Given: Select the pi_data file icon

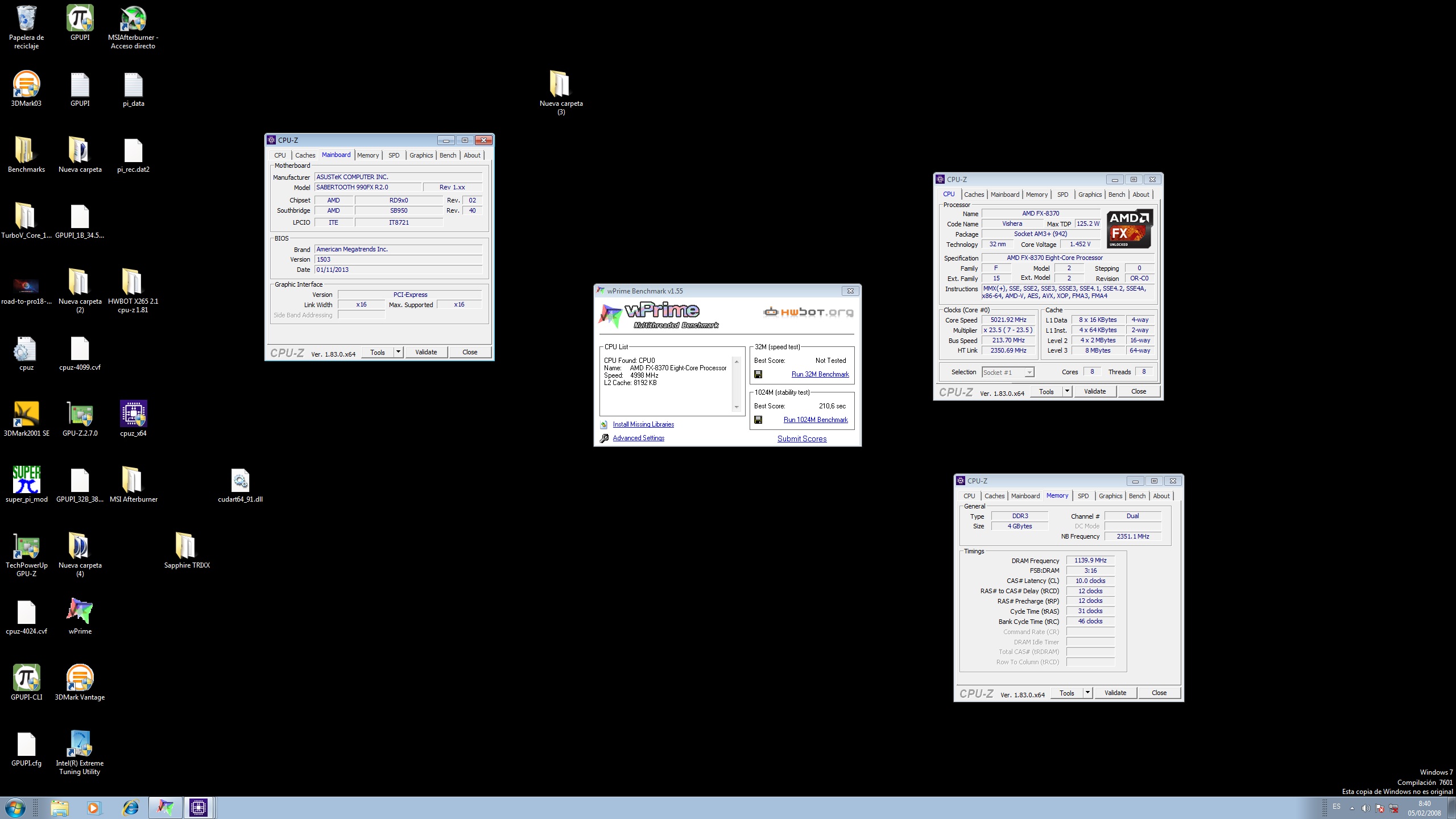Looking at the screenshot, I should (133, 85).
